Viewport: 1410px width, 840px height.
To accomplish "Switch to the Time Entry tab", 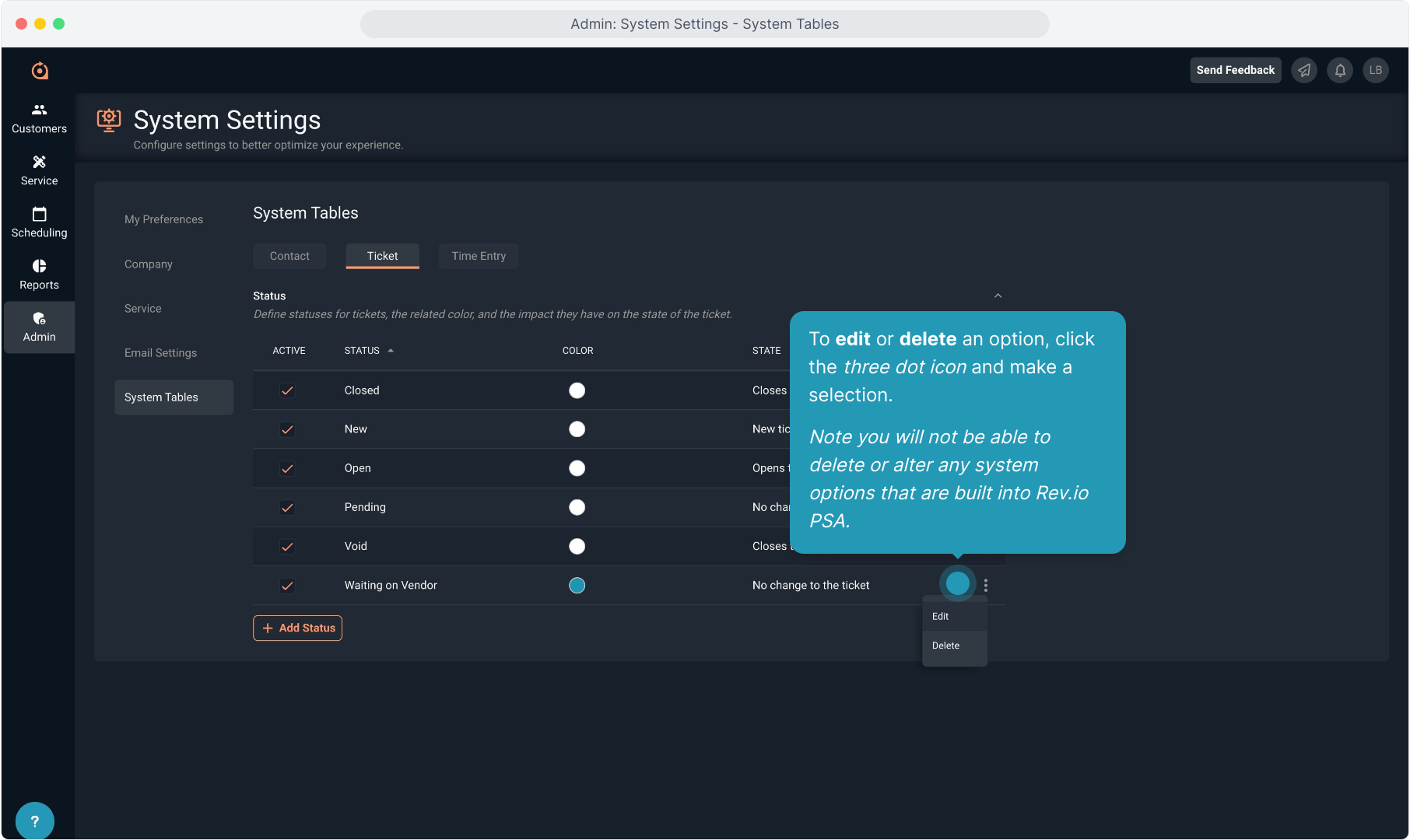I will click(x=479, y=256).
